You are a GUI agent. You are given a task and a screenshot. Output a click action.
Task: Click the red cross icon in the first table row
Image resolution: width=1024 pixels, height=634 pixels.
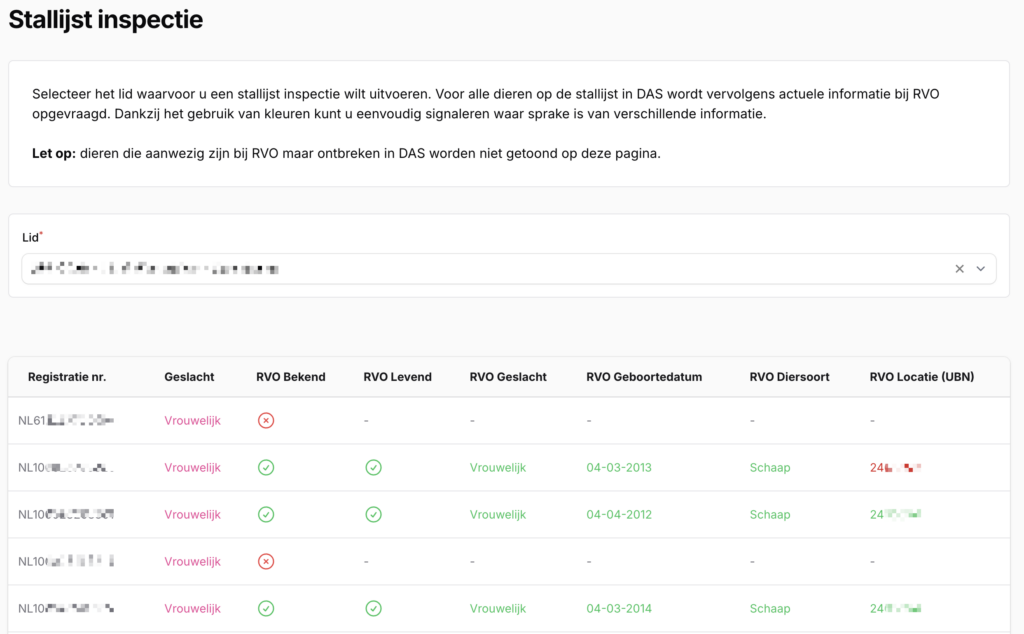click(266, 421)
